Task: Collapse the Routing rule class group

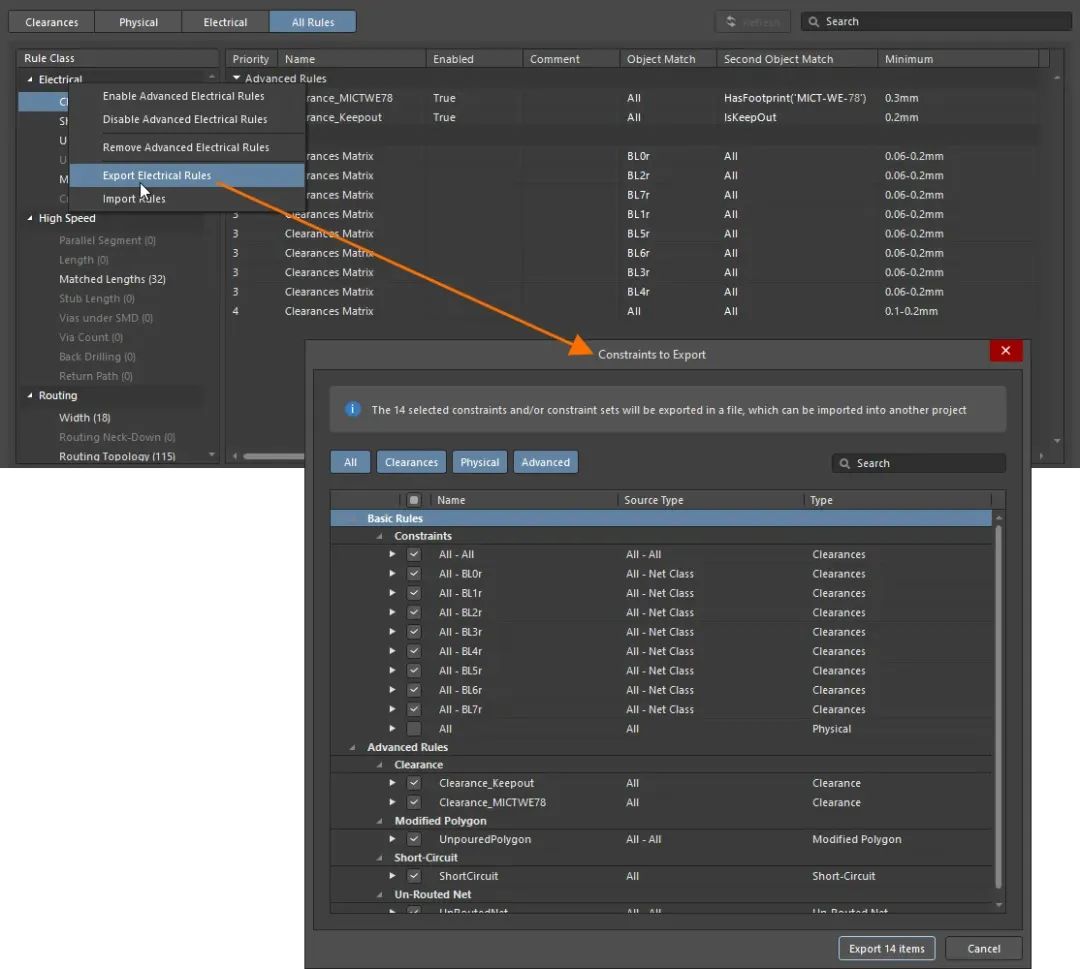Action: [30, 395]
